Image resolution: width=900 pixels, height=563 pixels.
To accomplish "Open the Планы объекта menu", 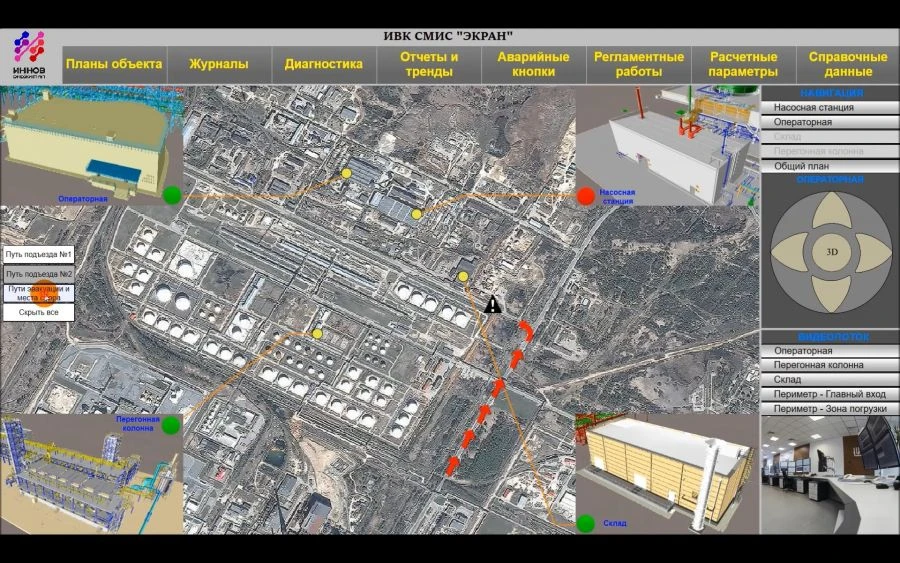I will 113,64.
